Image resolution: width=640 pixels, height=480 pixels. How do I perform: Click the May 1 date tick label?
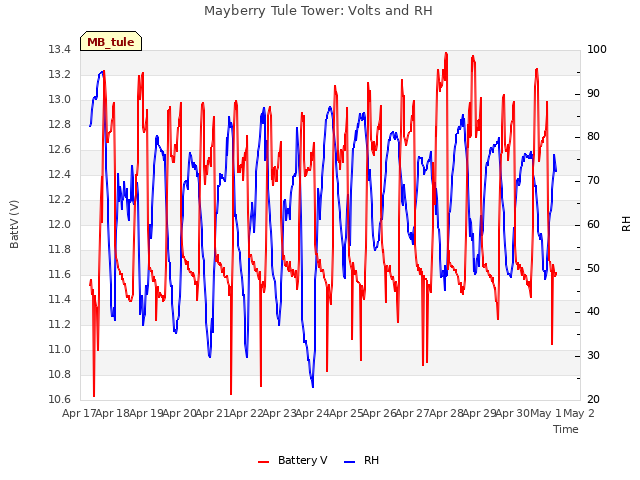[x=546, y=413]
